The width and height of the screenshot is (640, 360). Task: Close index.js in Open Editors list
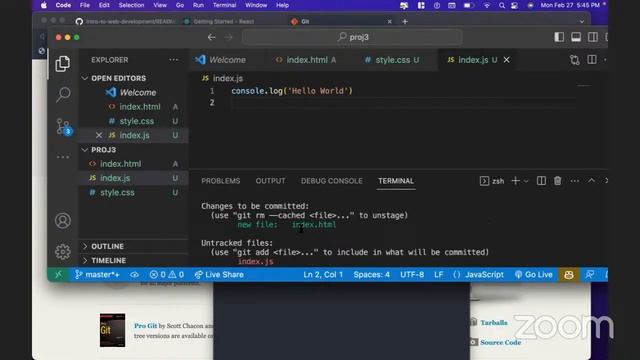coord(99,135)
